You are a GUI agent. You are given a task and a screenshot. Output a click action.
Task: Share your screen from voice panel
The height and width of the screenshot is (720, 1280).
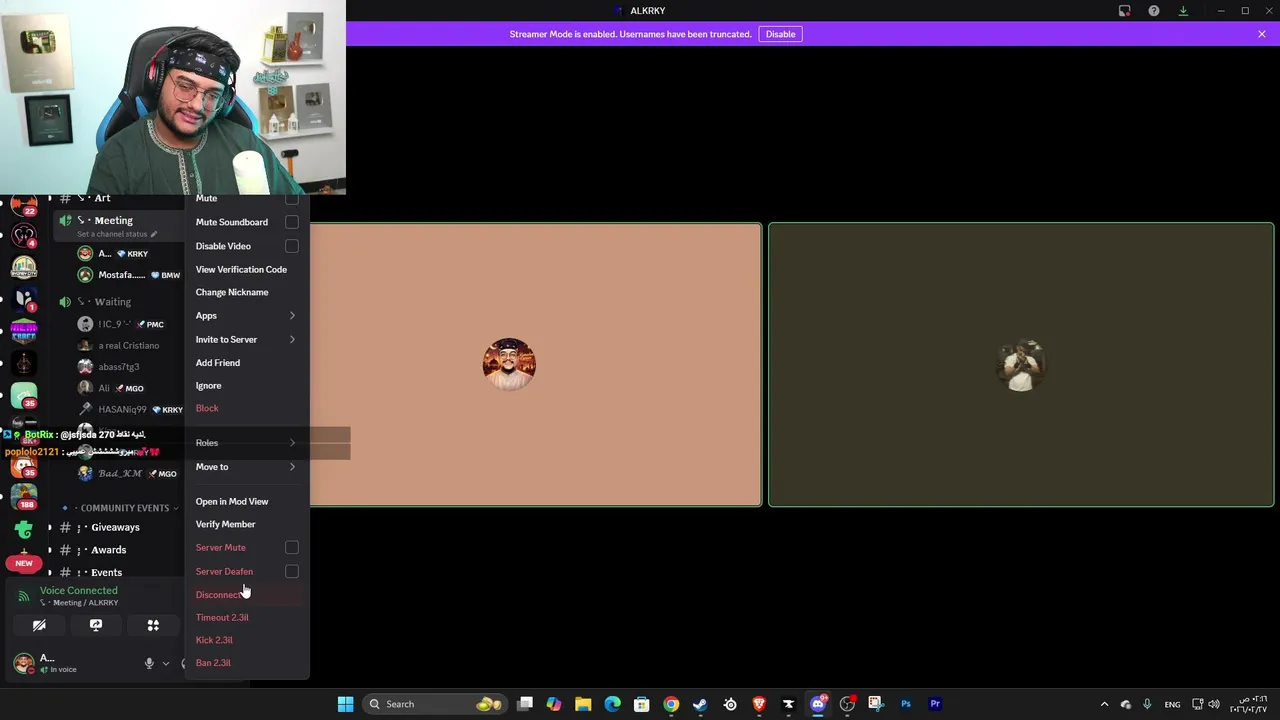coord(96,625)
